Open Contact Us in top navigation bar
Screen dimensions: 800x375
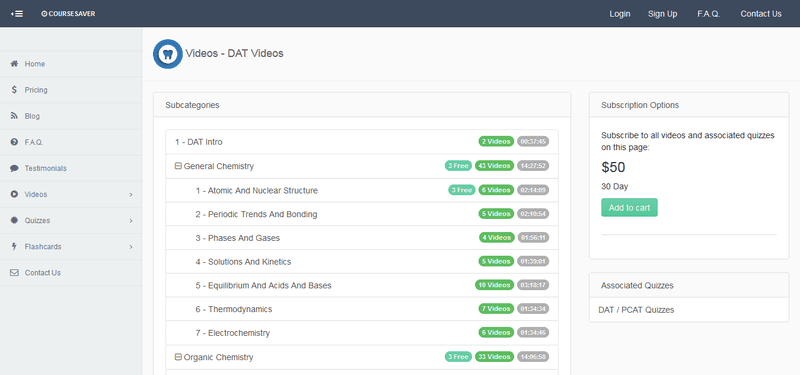(761, 14)
